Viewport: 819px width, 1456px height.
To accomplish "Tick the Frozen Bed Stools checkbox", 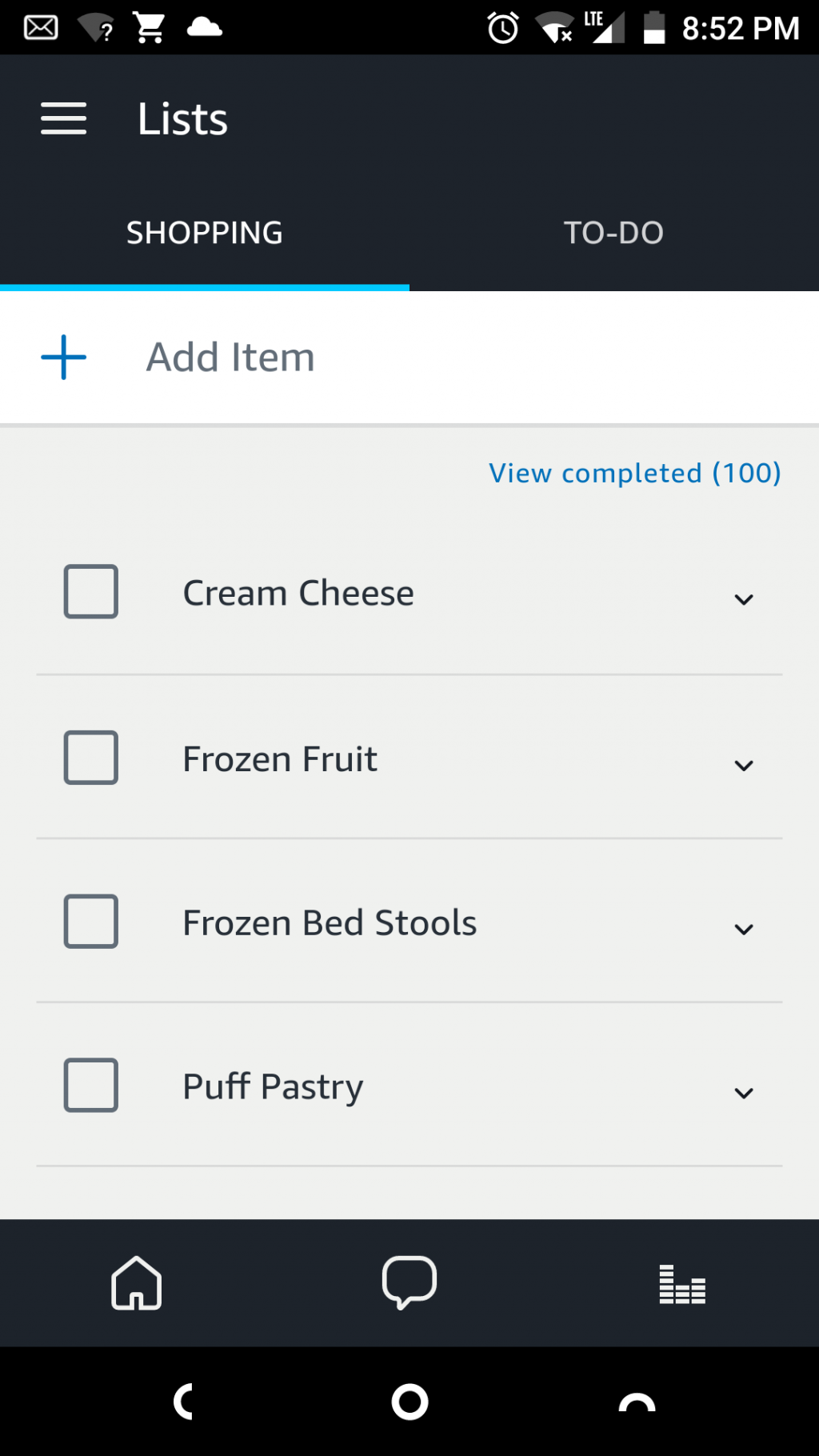I will pos(91,922).
